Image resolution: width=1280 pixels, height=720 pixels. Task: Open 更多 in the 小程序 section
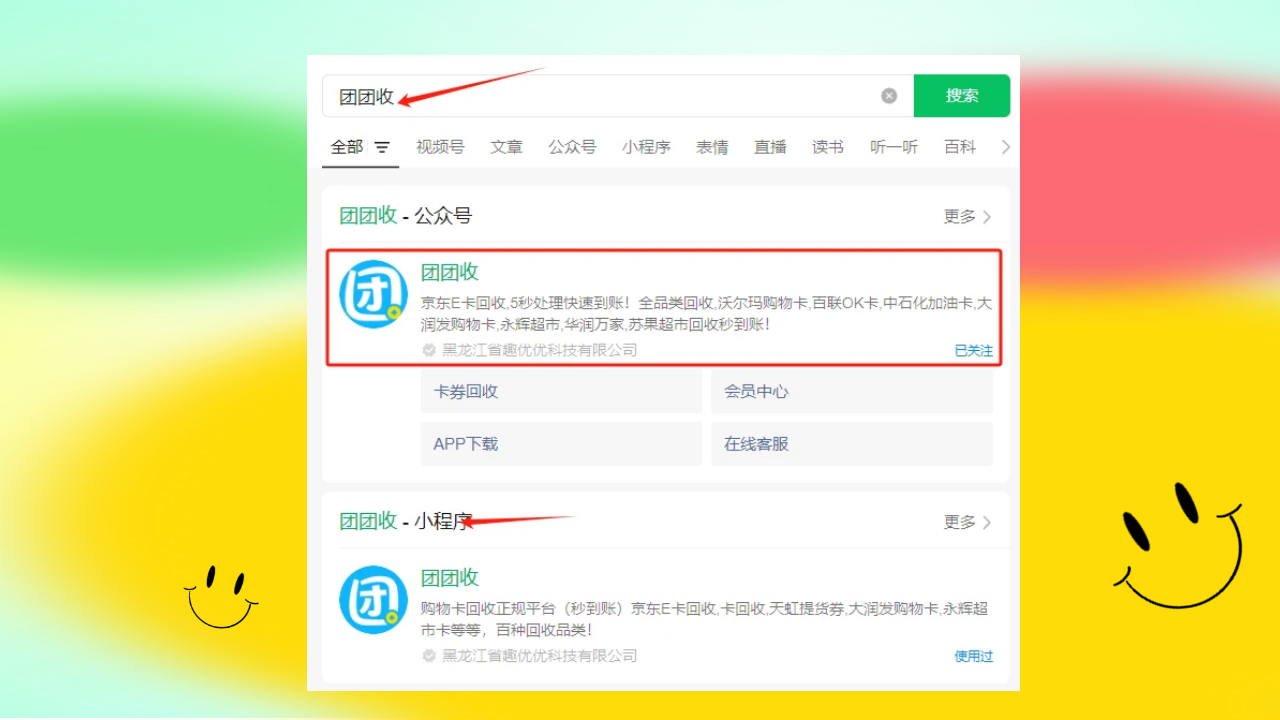[968, 522]
